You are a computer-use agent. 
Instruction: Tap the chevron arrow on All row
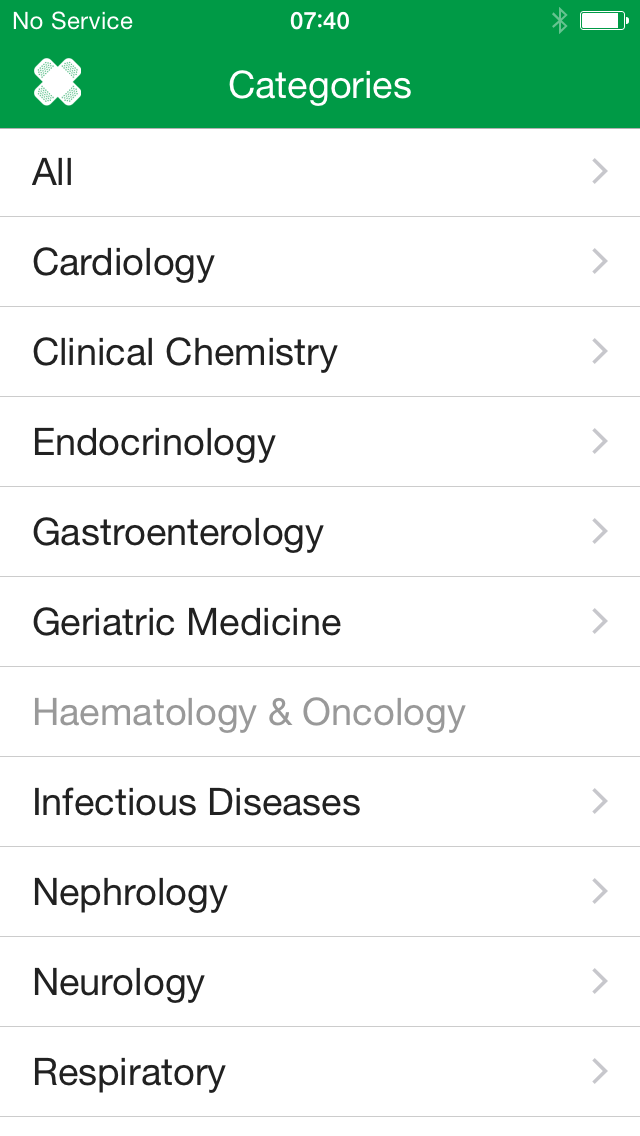pos(600,172)
